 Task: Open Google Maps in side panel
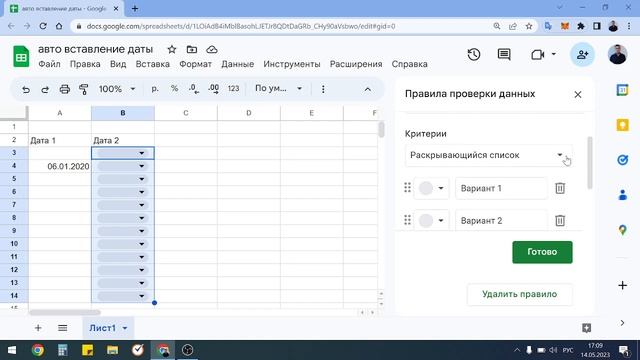pyautogui.click(x=622, y=230)
